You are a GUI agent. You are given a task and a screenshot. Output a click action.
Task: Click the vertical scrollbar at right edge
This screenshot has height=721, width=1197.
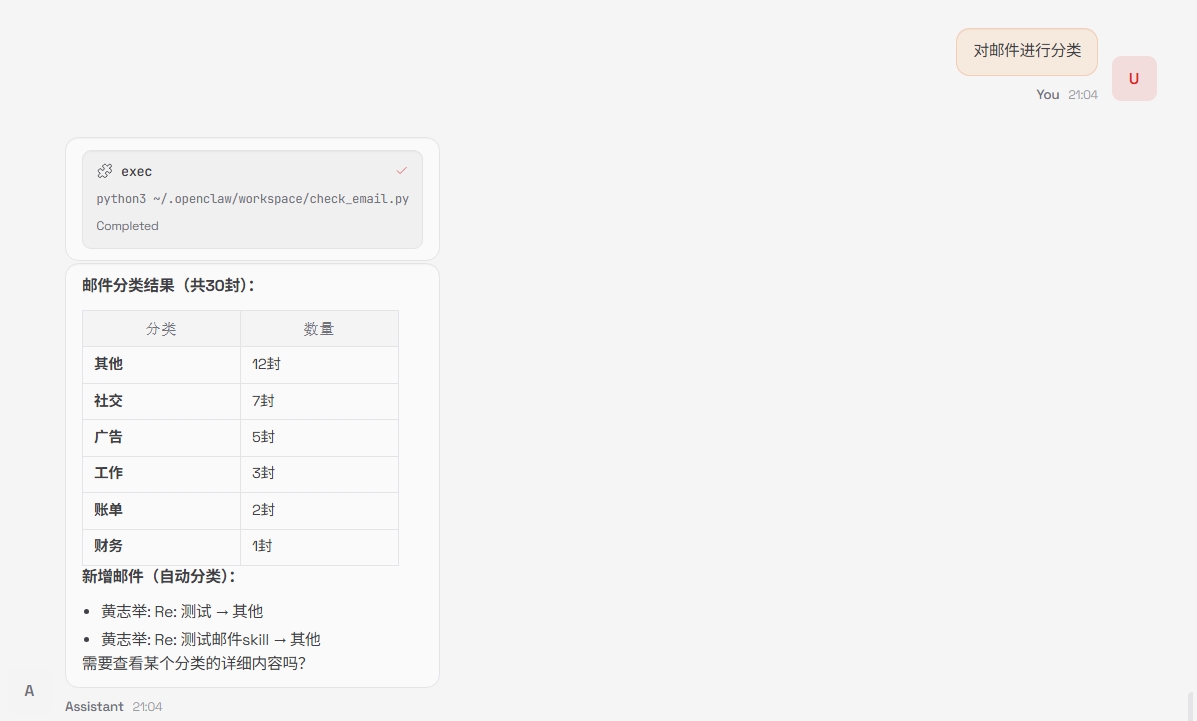click(x=1190, y=705)
